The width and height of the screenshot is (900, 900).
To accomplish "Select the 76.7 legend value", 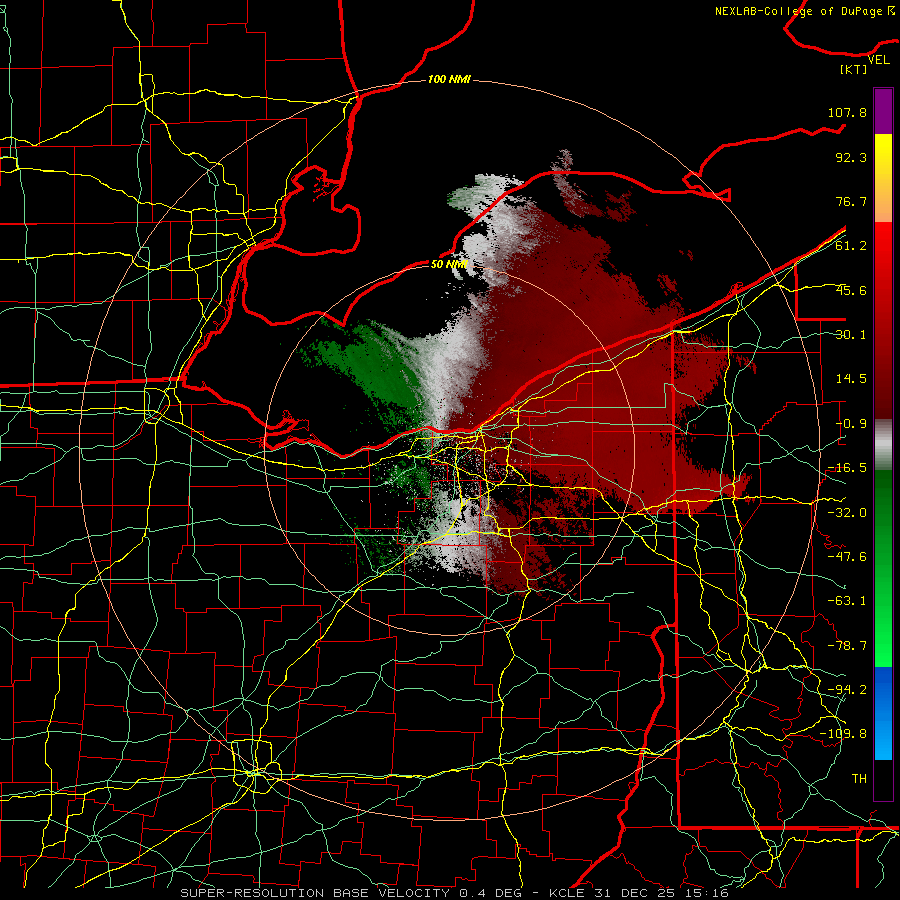I will (x=851, y=201).
